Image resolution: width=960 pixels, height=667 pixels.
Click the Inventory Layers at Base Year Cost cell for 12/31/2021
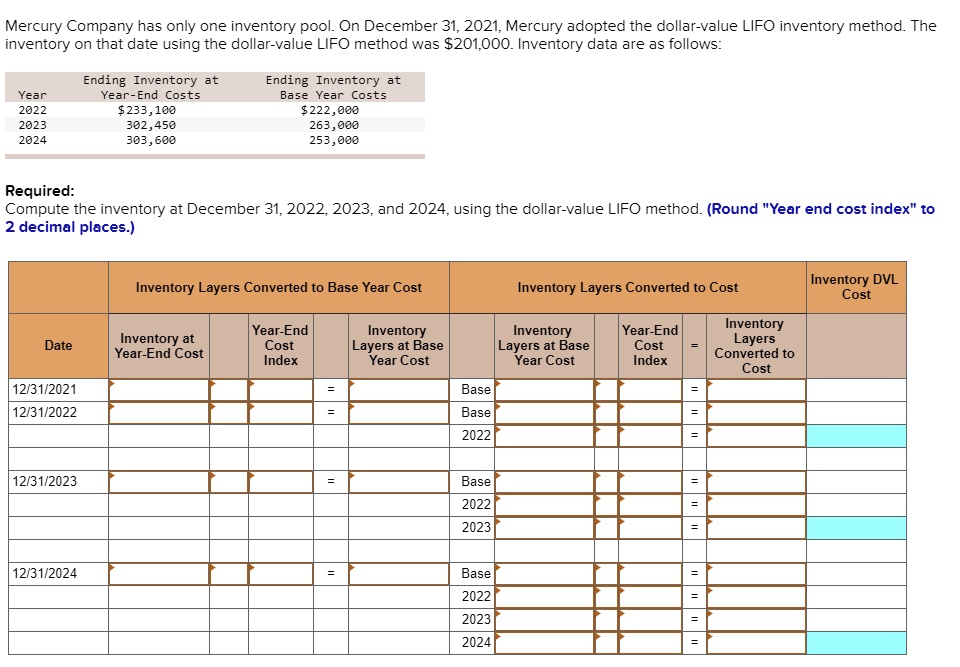(x=397, y=389)
